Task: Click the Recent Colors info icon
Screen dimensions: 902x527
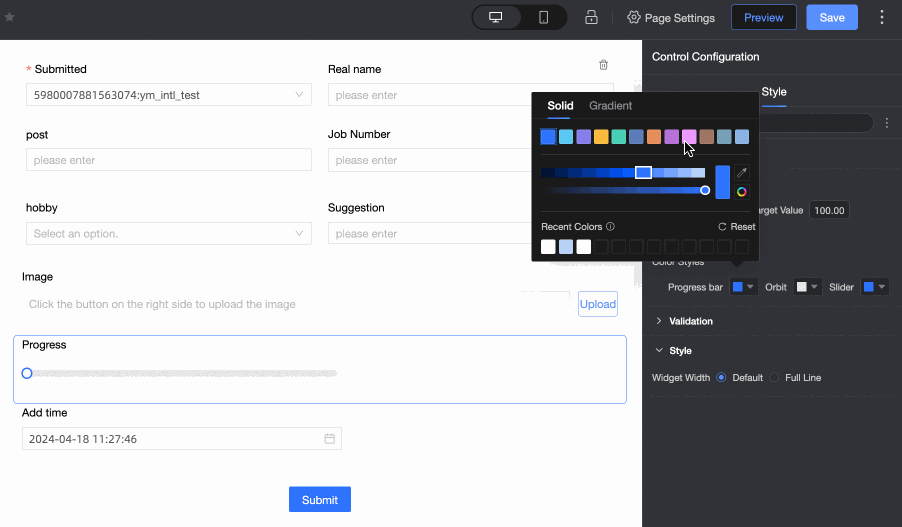Action: (610, 227)
